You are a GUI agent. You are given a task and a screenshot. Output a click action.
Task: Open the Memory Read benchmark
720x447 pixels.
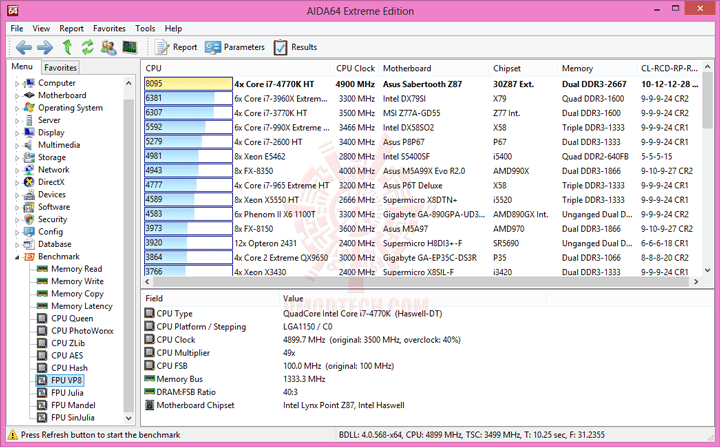76,269
